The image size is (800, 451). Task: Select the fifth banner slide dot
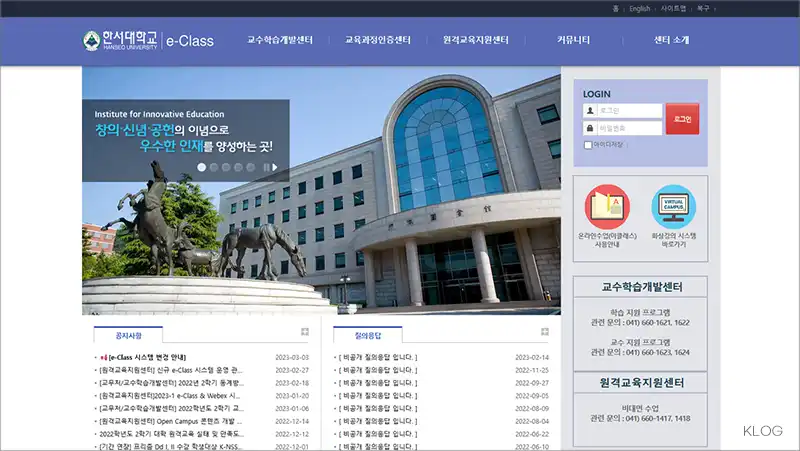point(251,167)
